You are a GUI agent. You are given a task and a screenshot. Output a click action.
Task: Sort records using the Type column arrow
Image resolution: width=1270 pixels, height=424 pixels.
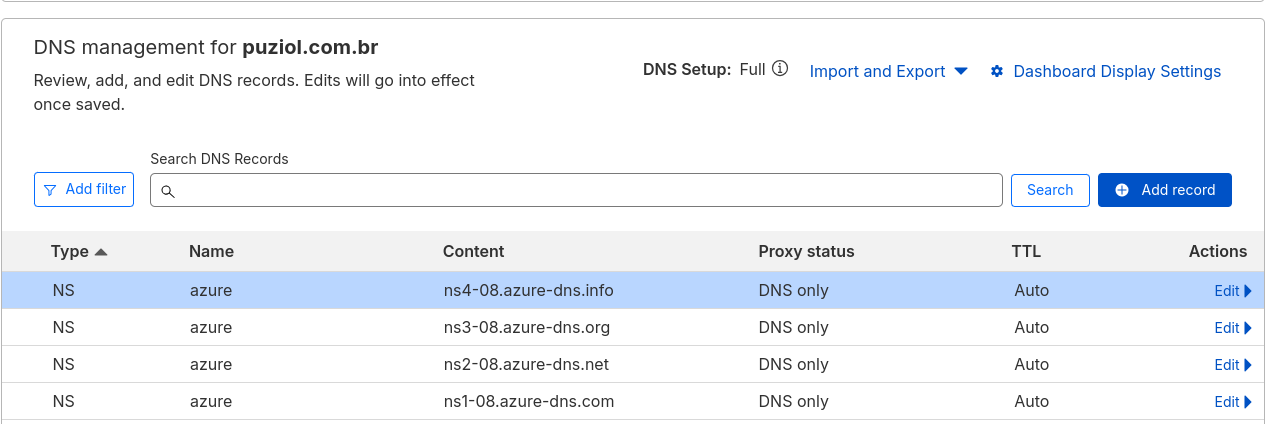point(100,252)
